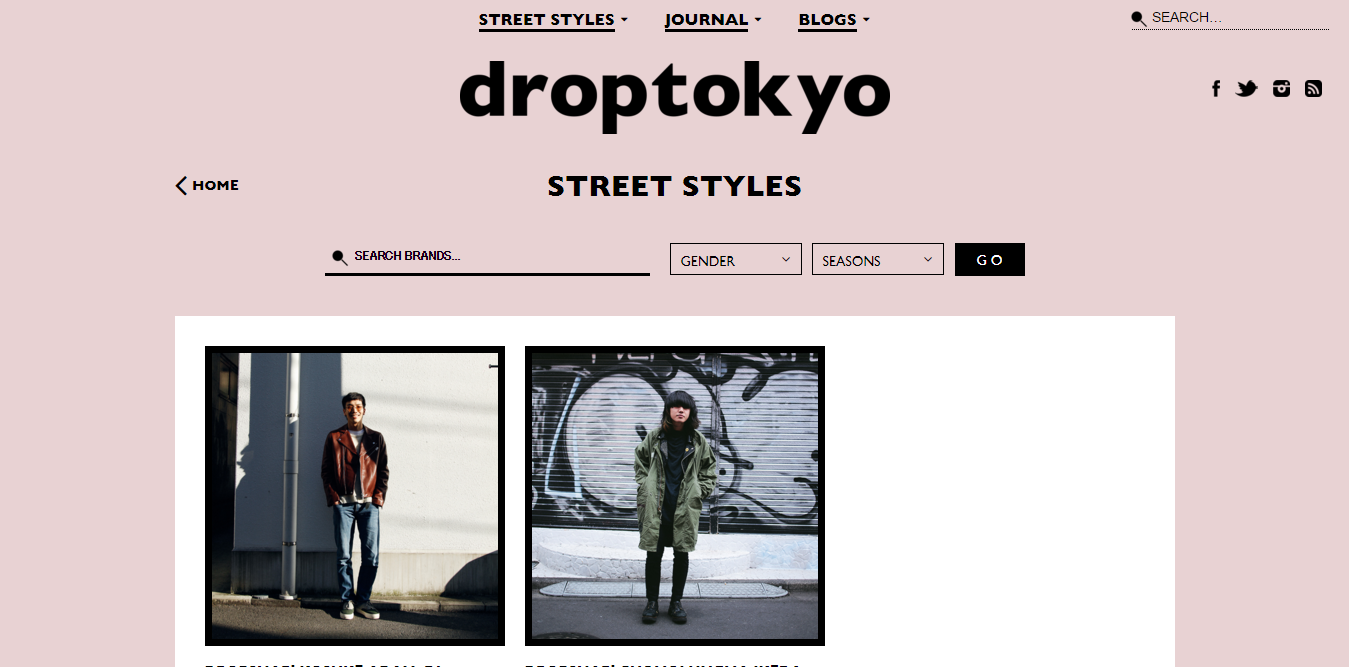
Task: Click the back chevron next to Home
Action: (181, 185)
